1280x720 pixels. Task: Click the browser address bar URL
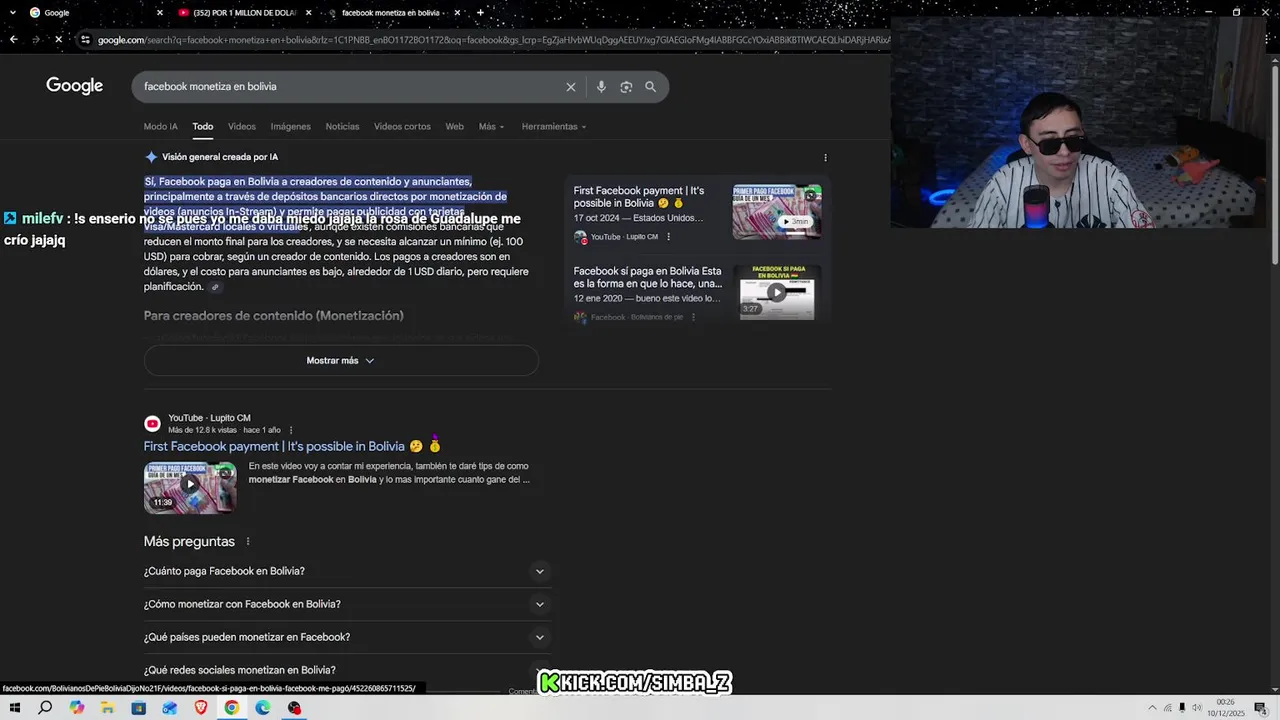pos(490,40)
